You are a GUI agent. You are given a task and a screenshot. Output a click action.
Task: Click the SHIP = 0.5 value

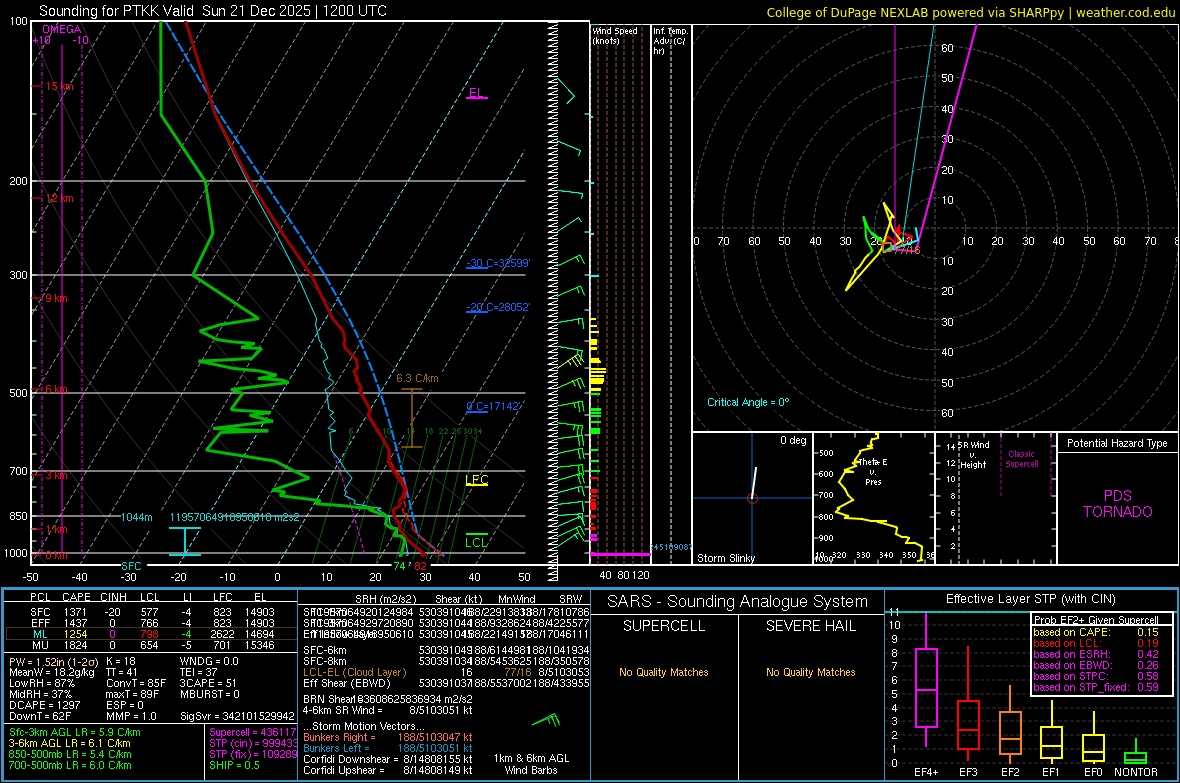234,765
